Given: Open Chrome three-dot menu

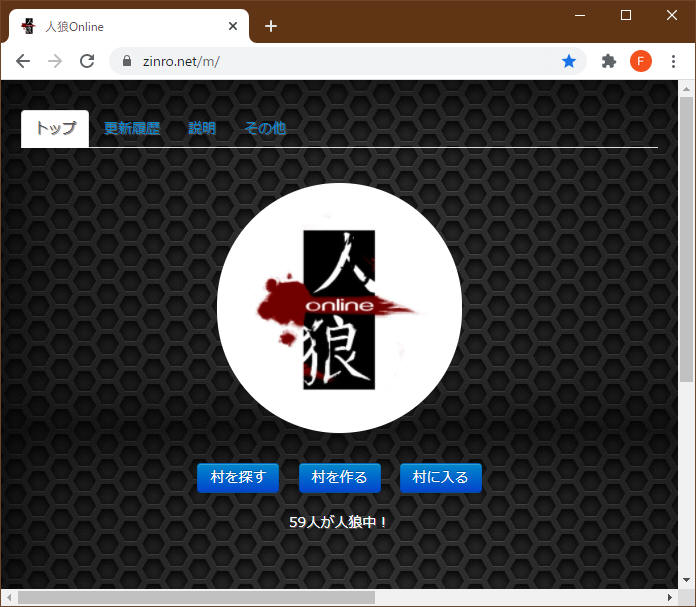Looking at the screenshot, I should tap(673, 61).
